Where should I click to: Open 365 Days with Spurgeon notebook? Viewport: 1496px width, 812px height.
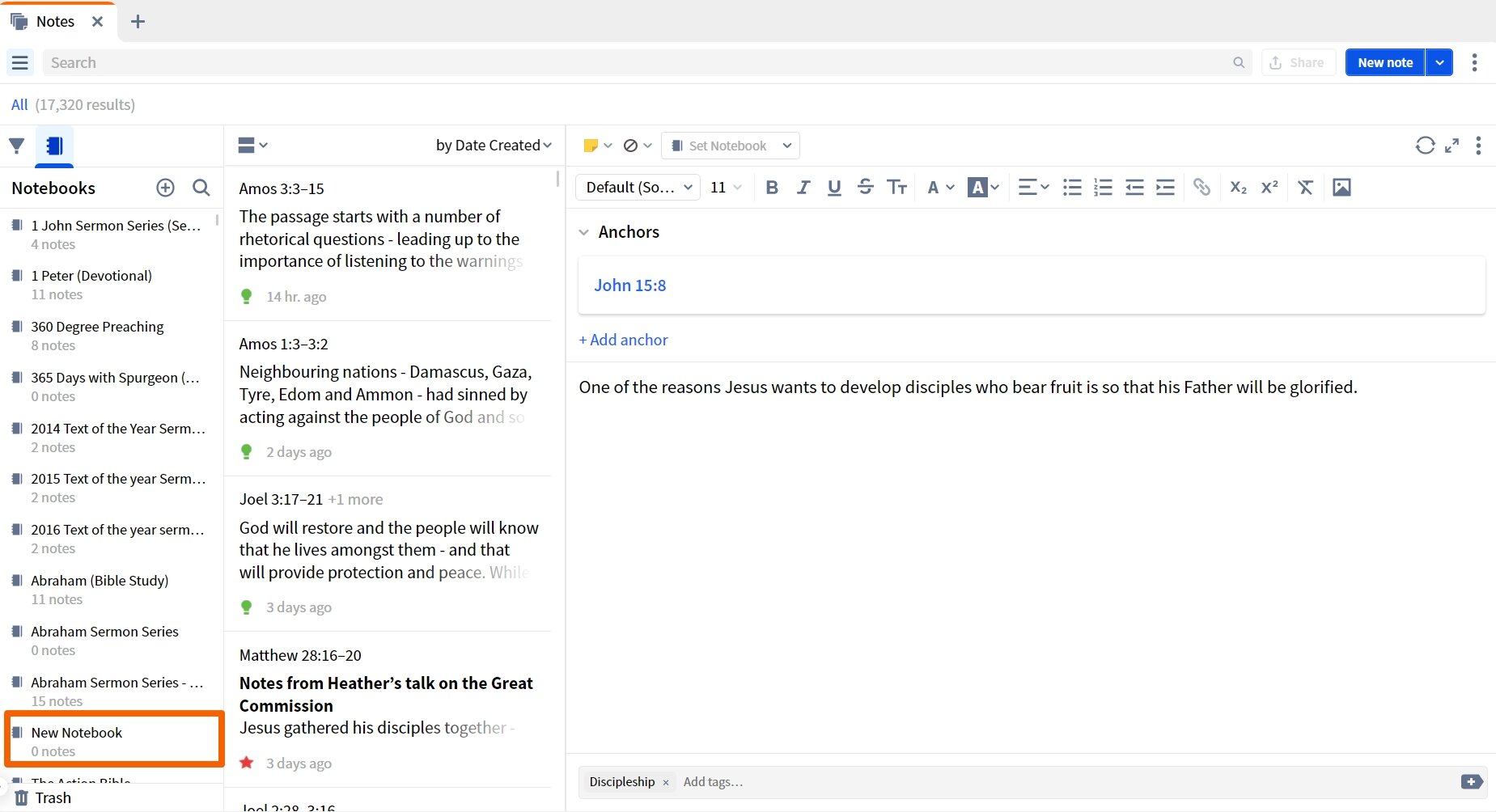click(x=113, y=387)
